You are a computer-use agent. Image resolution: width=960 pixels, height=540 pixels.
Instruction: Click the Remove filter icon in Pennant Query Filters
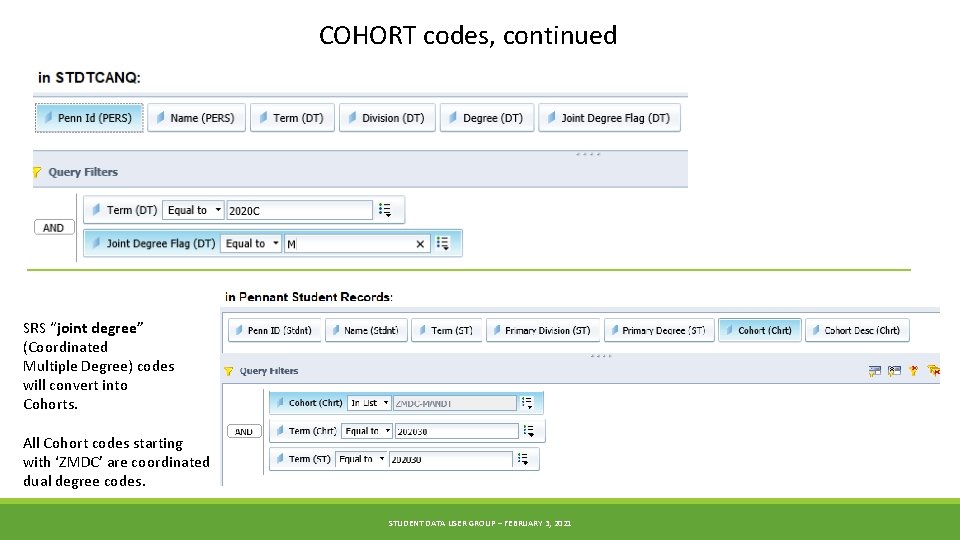[x=913, y=370]
